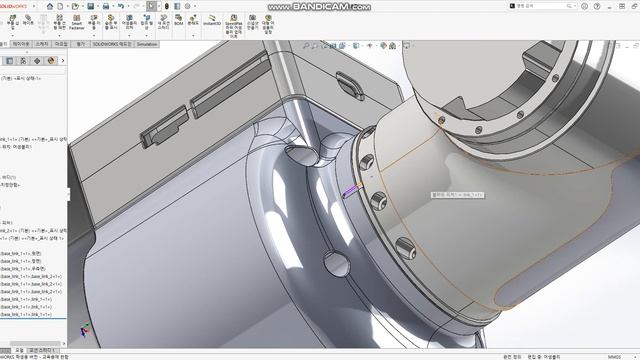Select the Motion Study 1 bottom tab

coord(43,351)
